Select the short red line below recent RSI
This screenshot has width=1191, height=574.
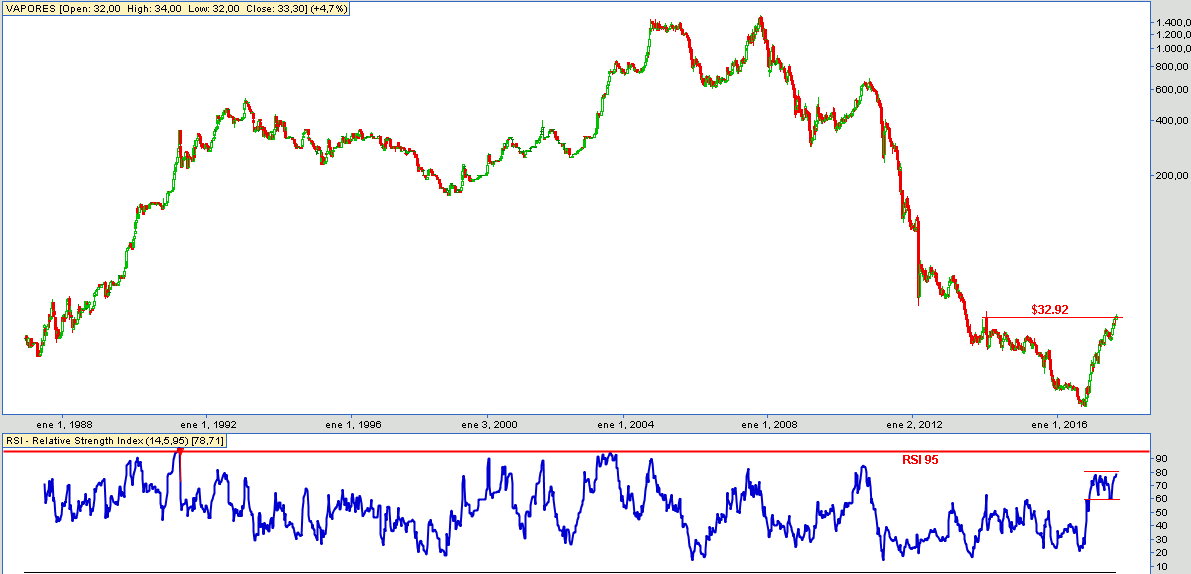click(1101, 499)
